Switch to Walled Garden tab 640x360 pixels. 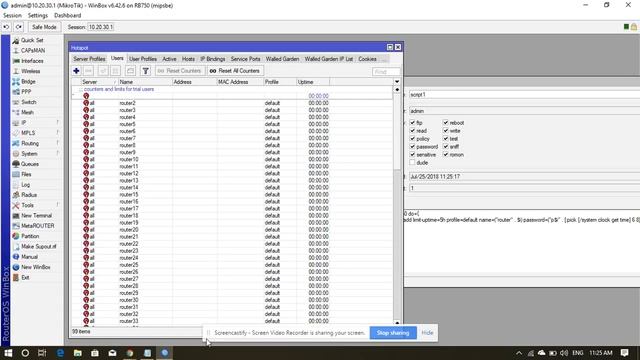(x=282, y=59)
